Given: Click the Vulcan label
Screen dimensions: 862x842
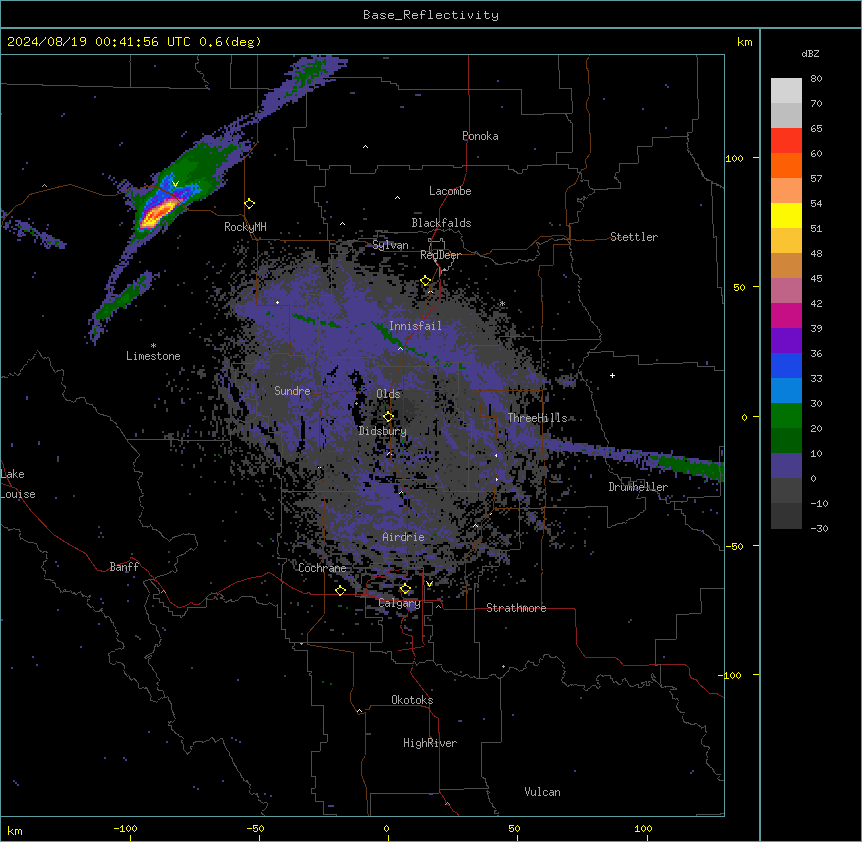Looking at the screenshot, I should [543, 792].
